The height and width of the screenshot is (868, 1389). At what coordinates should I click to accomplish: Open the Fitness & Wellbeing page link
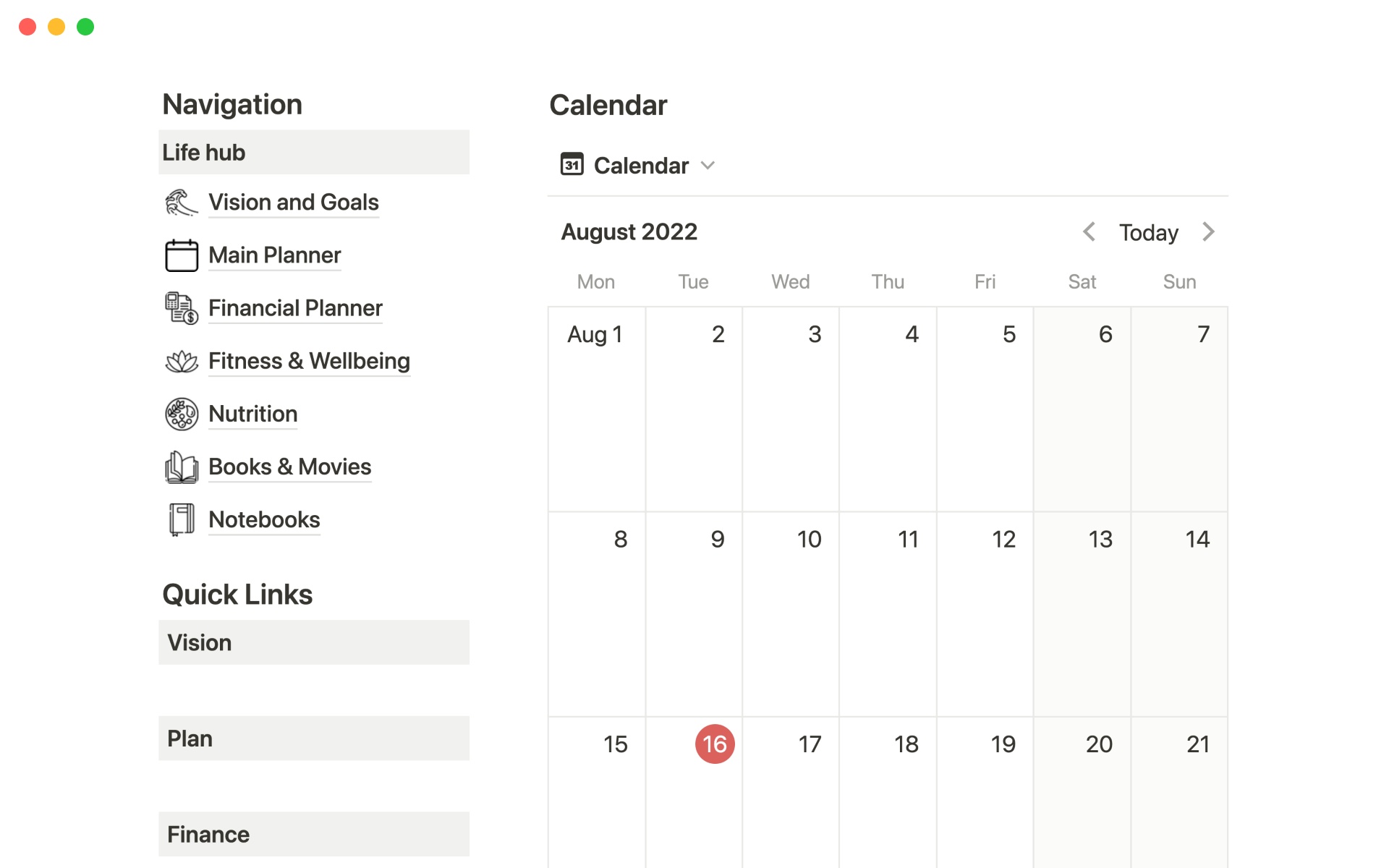coord(309,361)
